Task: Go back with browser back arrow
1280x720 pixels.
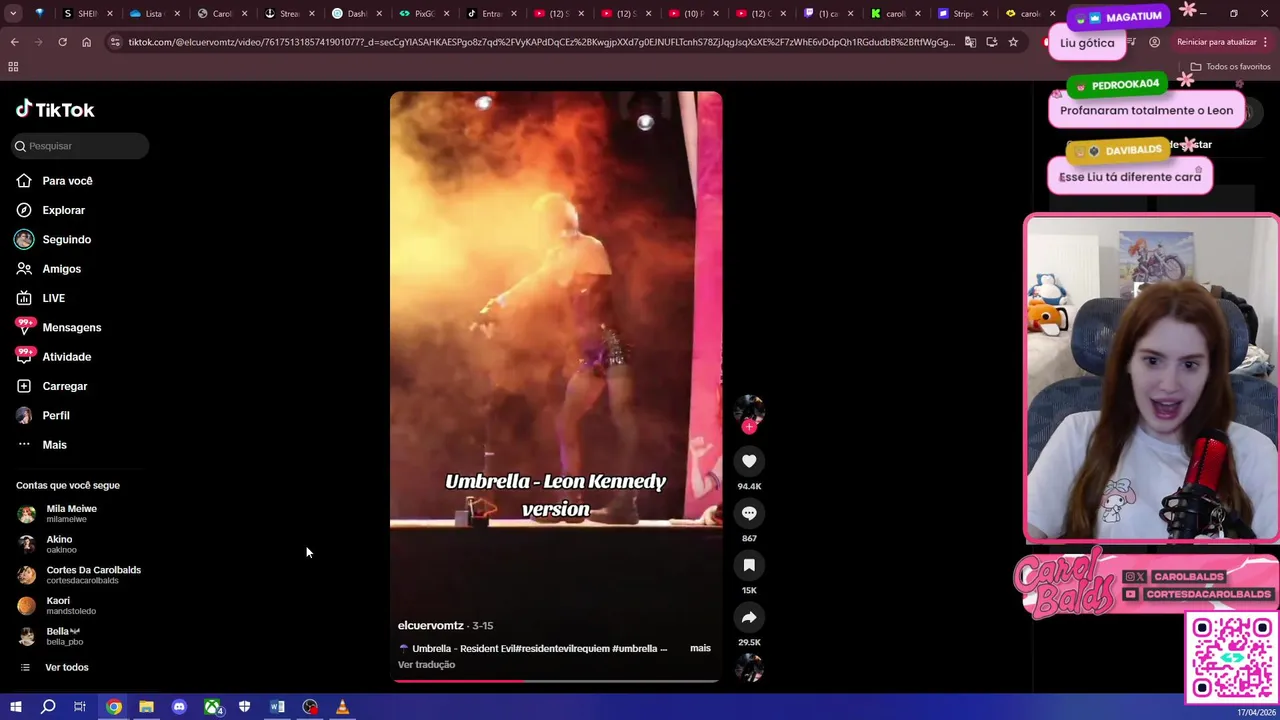Action: coord(14,42)
